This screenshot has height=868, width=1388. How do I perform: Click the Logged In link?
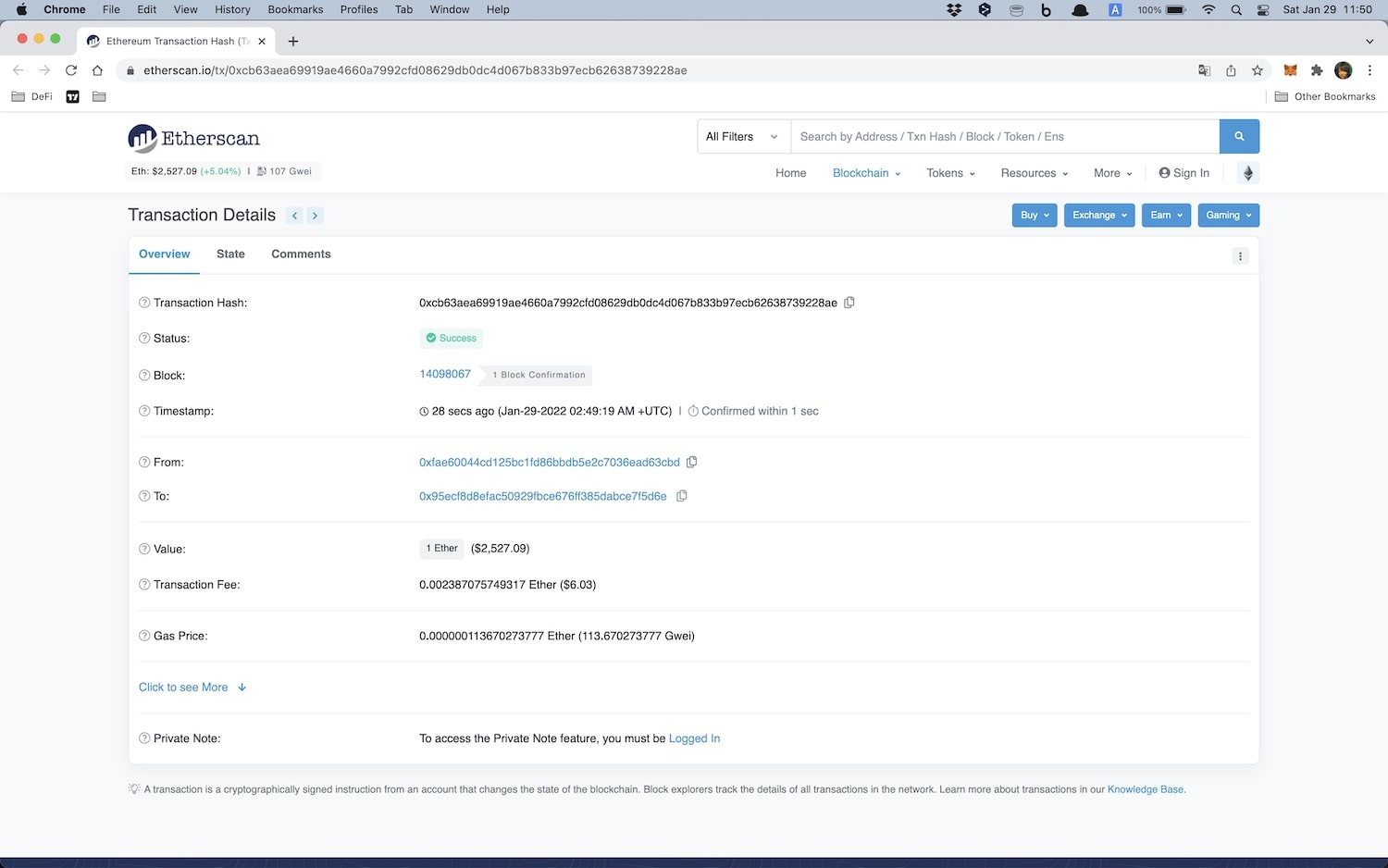694,738
